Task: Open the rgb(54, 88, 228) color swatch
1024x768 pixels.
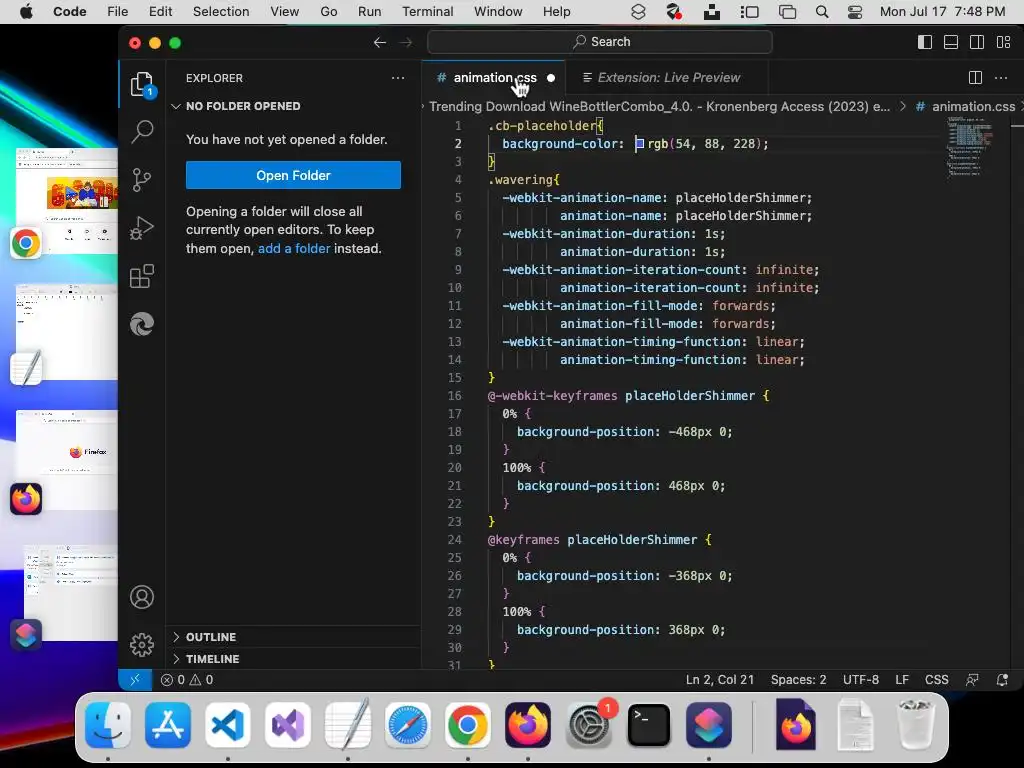Action: point(639,144)
